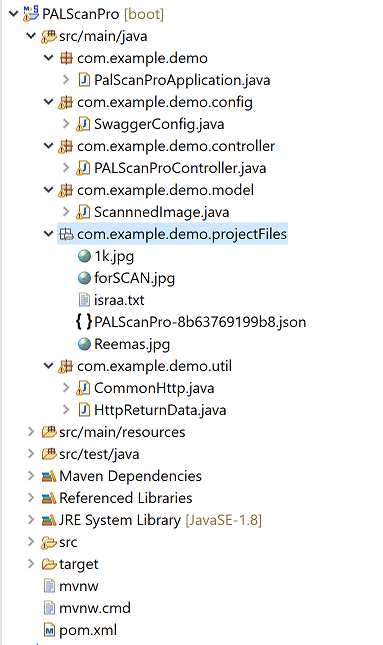Image resolution: width=383 pixels, height=645 pixels.
Task: Click the Referenced Libraries icon
Action: [49, 498]
